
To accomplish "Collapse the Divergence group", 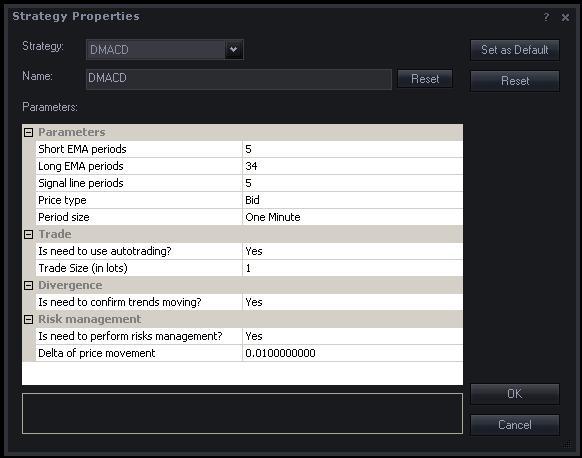I will pos(29,285).
